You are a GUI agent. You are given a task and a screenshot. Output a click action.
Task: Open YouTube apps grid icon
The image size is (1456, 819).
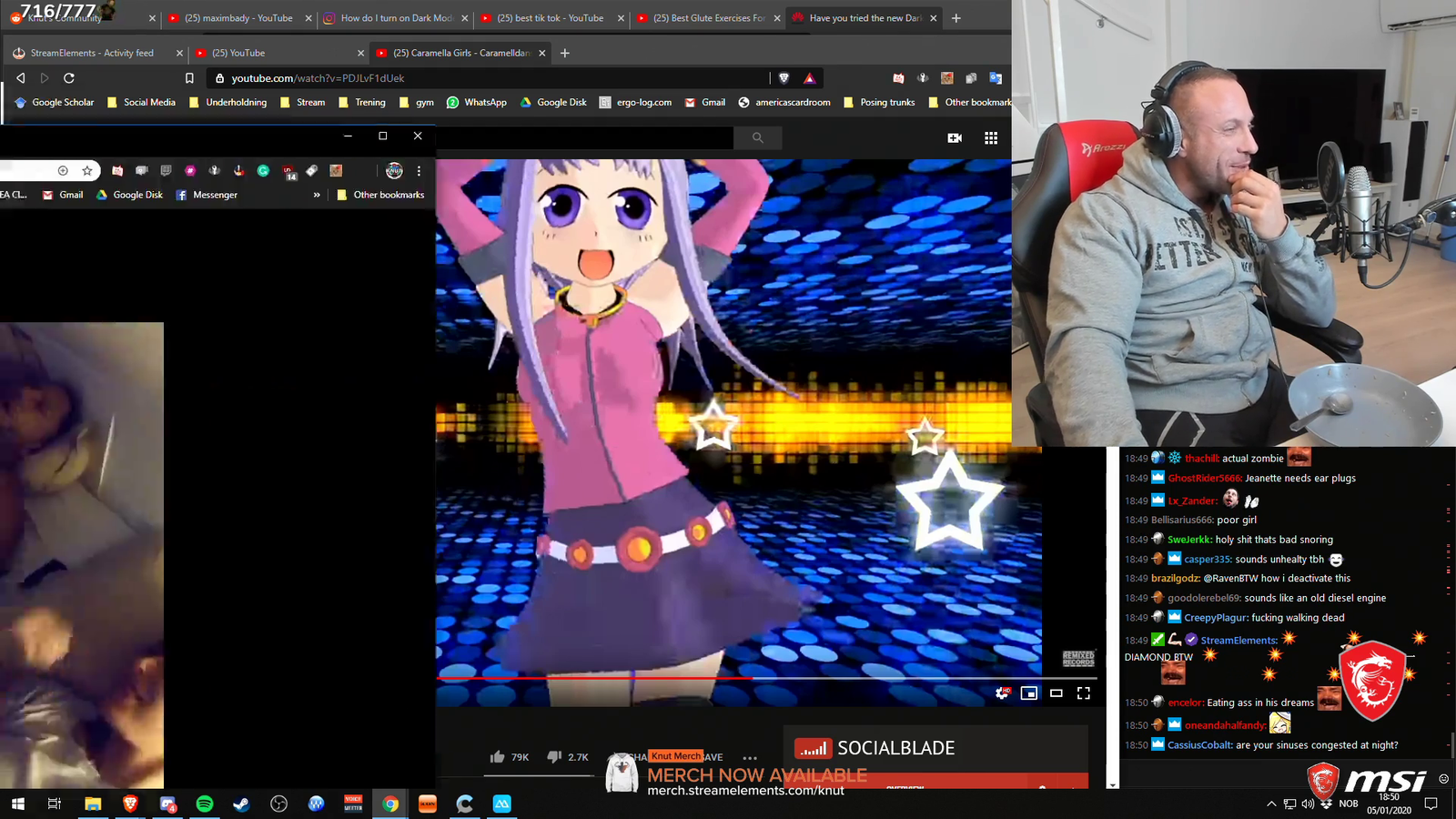tap(991, 137)
